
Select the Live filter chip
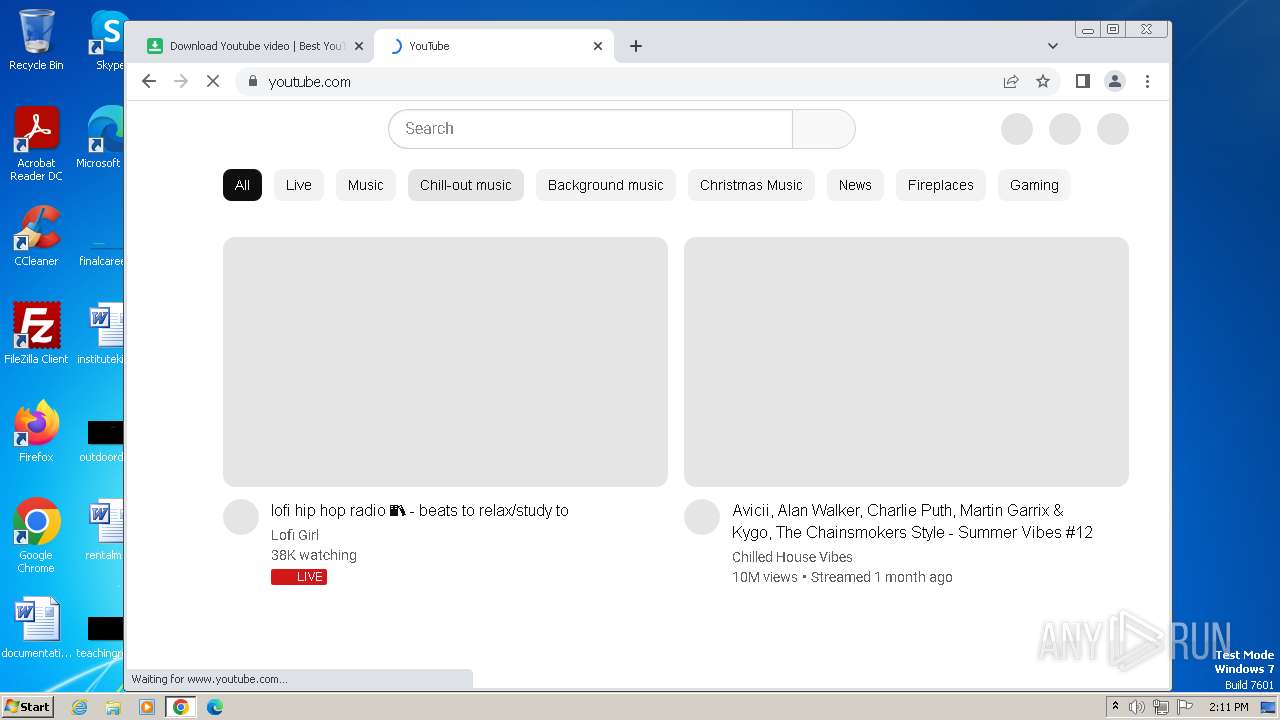point(299,185)
